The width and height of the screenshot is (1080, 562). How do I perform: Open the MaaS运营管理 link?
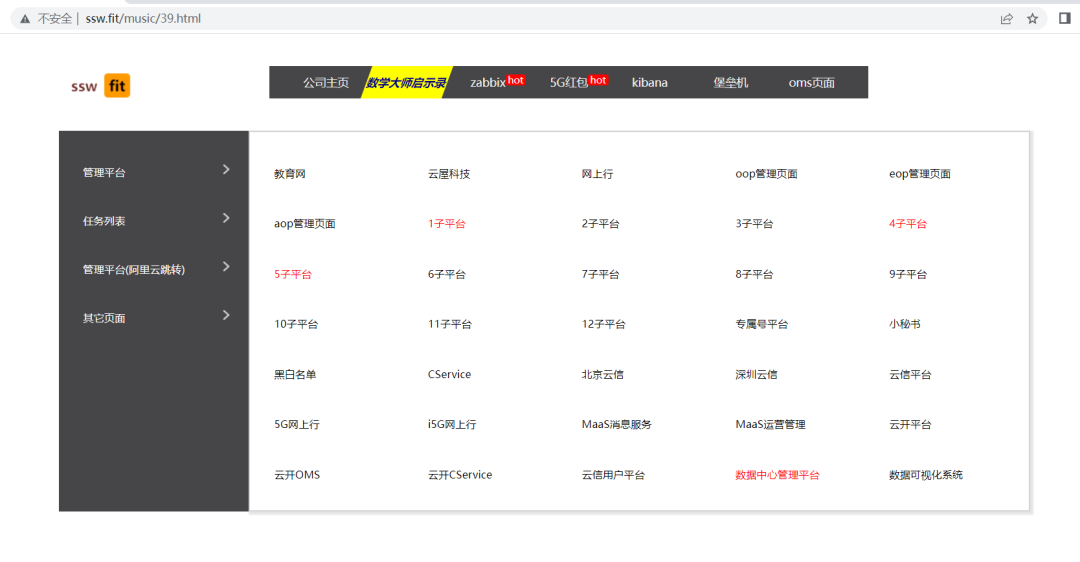(x=770, y=424)
